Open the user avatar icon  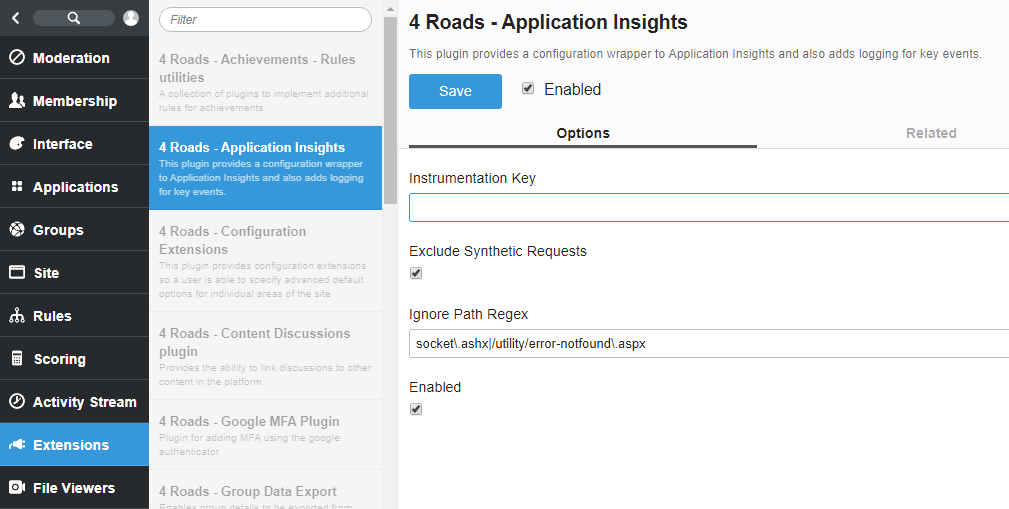pos(131,18)
